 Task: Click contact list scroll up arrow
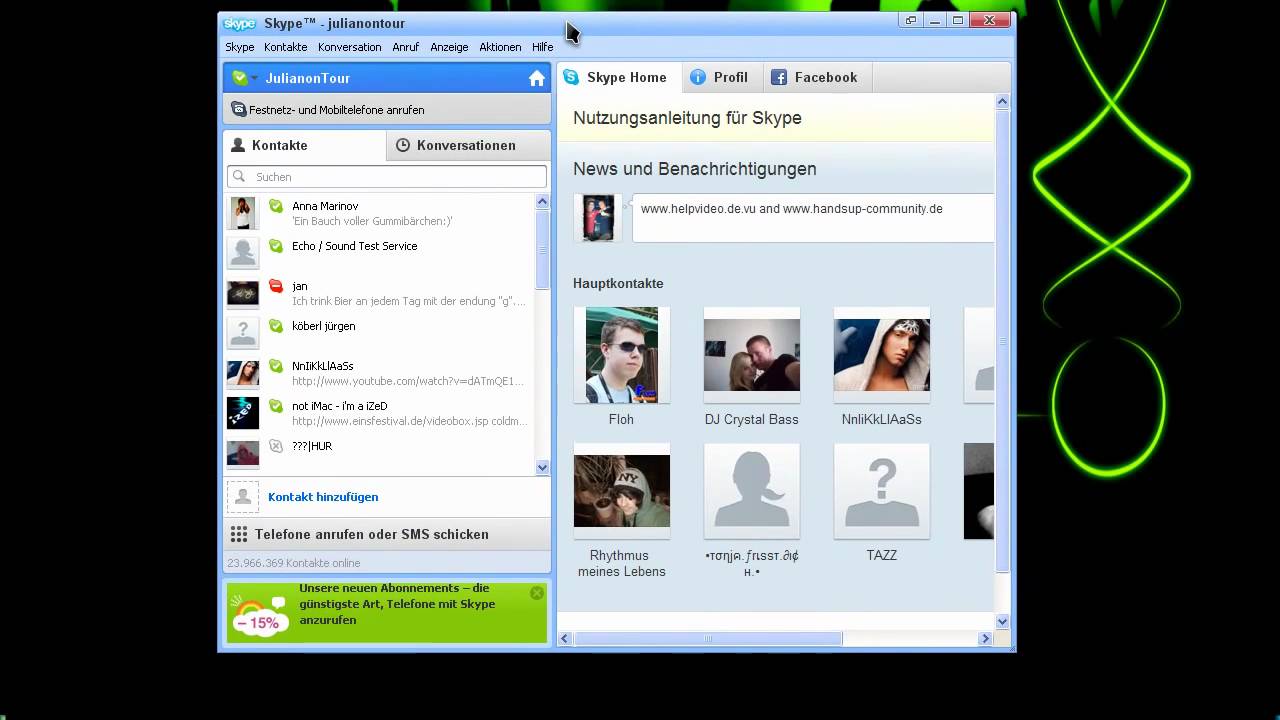pyautogui.click(x=543, y=201)
